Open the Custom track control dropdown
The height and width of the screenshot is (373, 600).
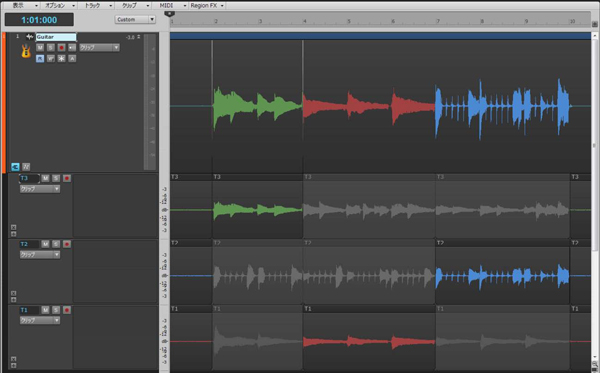pyautogui.click(x=135, y=20)
